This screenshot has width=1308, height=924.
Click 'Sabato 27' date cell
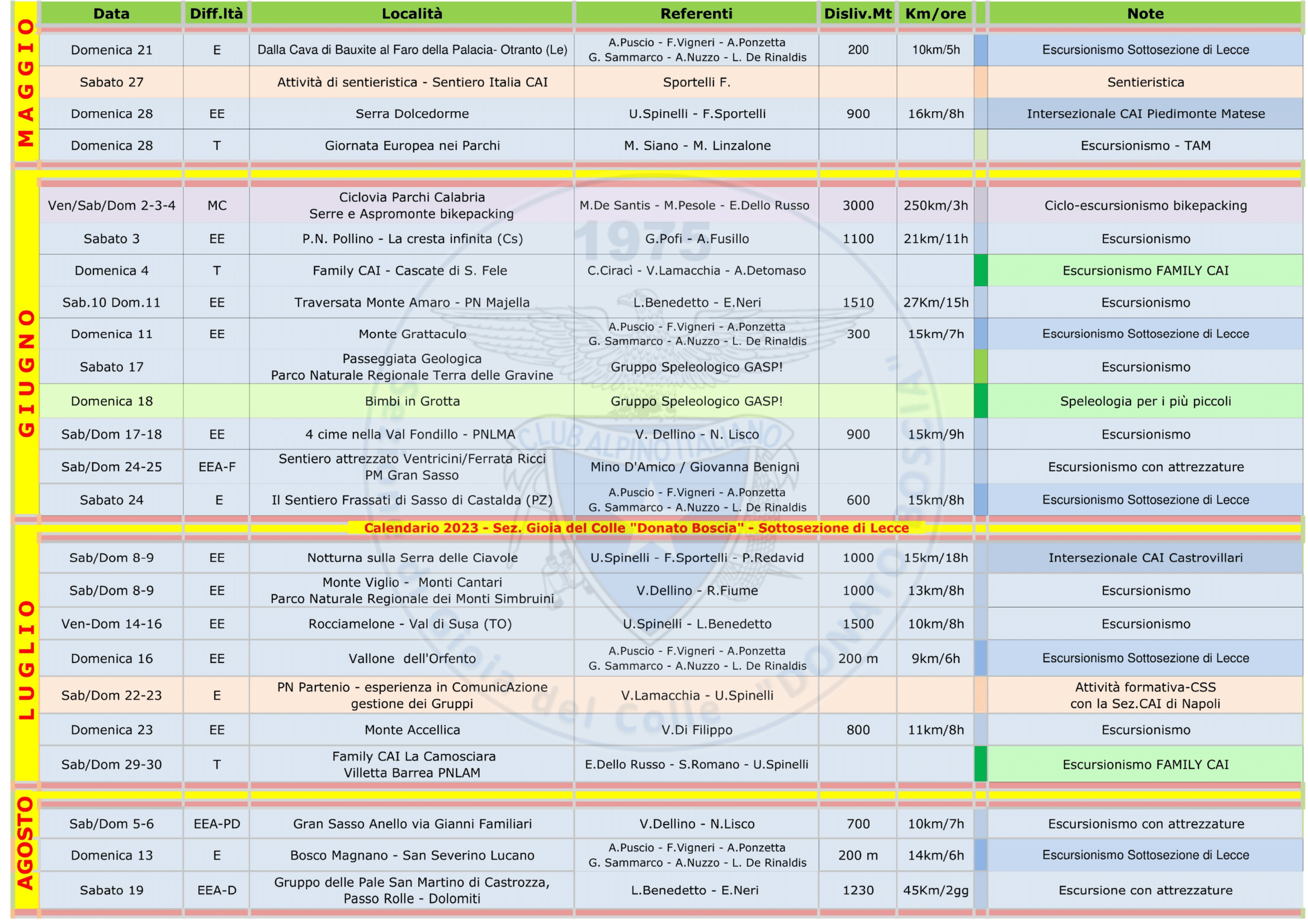click(112, 82)
